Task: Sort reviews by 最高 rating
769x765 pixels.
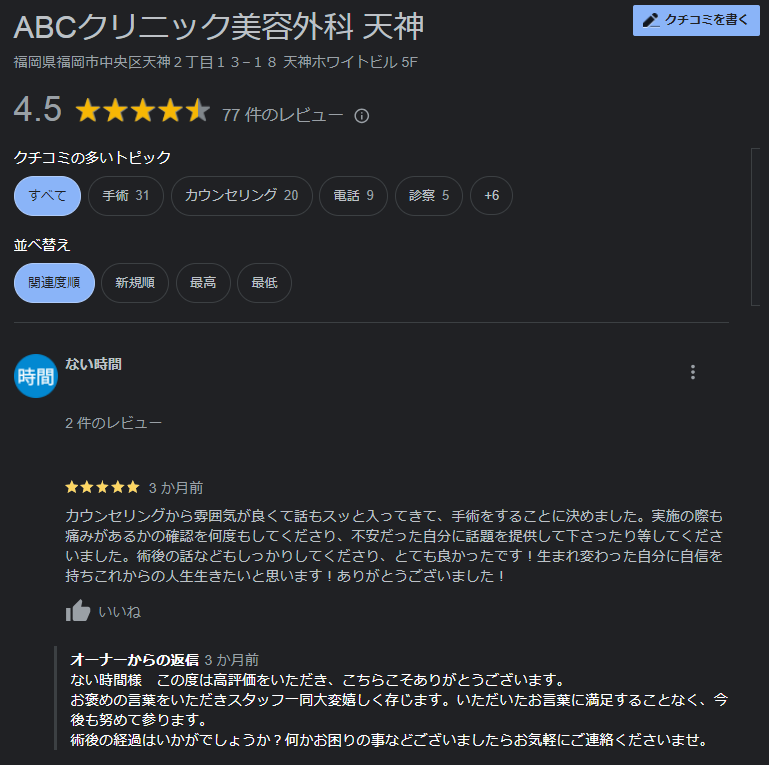Action: pyautogui.click(x=203, y=283)
